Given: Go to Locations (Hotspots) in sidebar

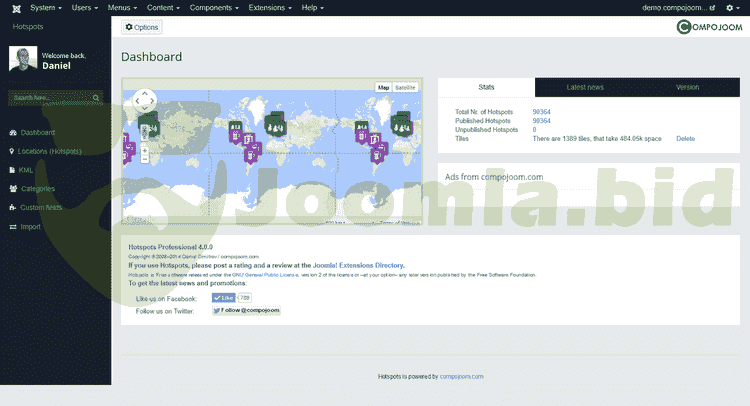Looking at the screenshot, I should (x=50, y=151).
